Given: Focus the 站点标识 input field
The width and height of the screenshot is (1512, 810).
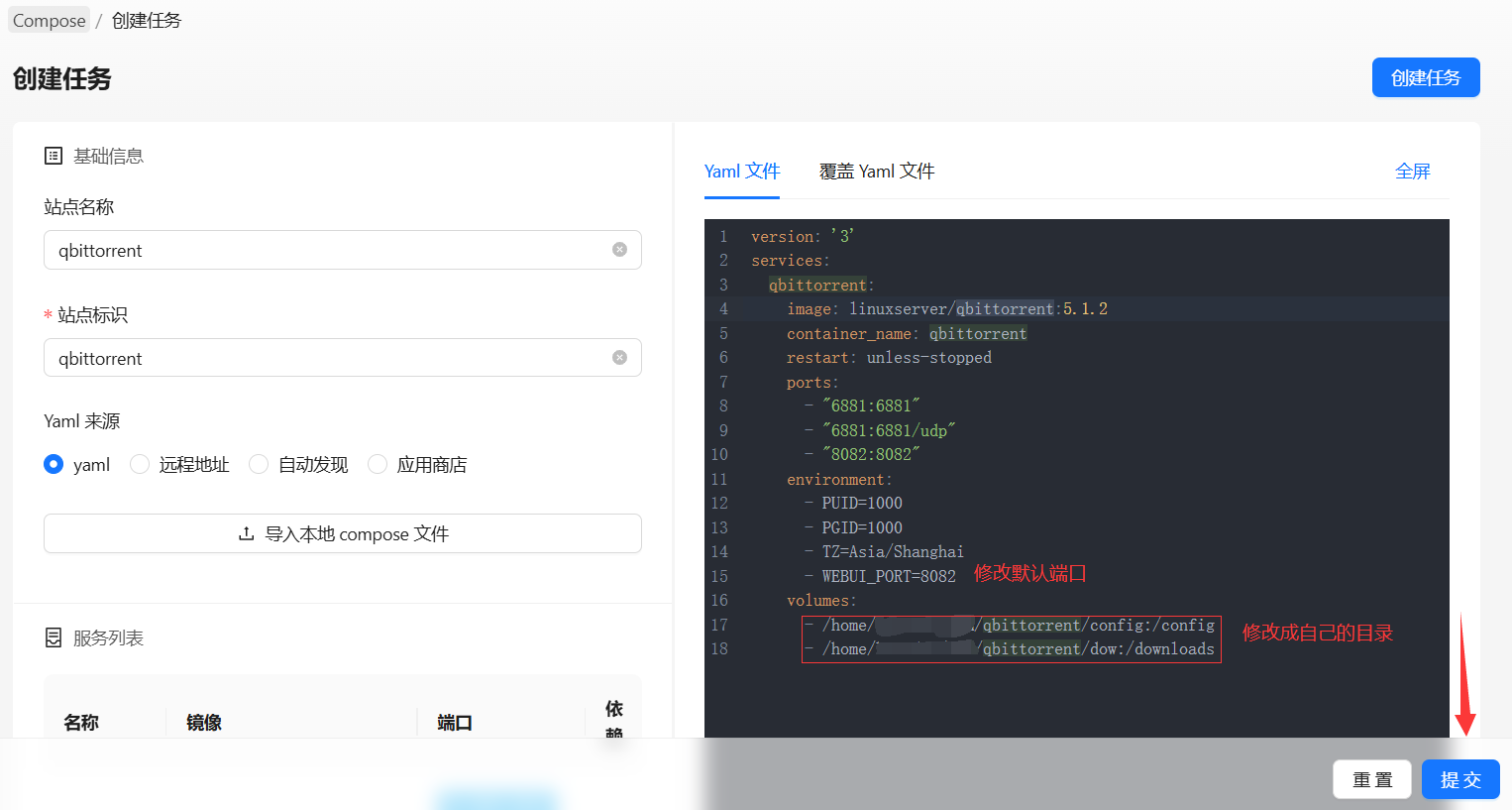Looking at the screenshot, I should [343, 358].
